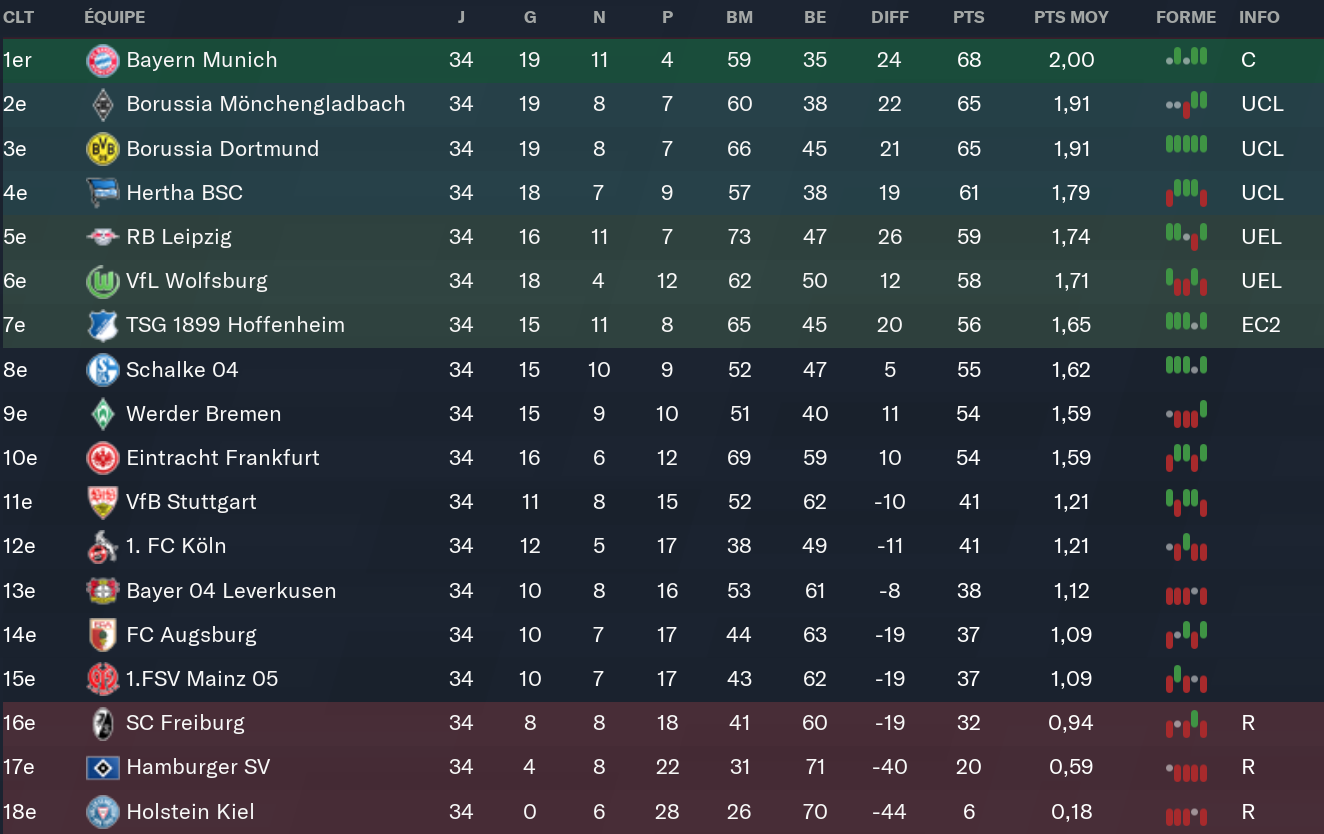Image resolution: width=1324 pixels, height=834 pixels.
Task: Click the Werder Bremen diamond logo
Action: tap(103, 414)
